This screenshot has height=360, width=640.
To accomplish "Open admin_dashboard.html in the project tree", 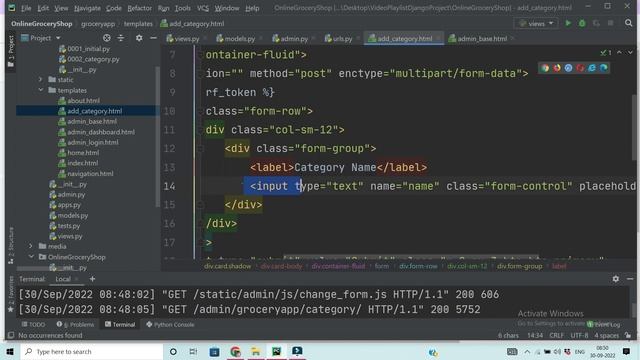I will pos(101,132).
